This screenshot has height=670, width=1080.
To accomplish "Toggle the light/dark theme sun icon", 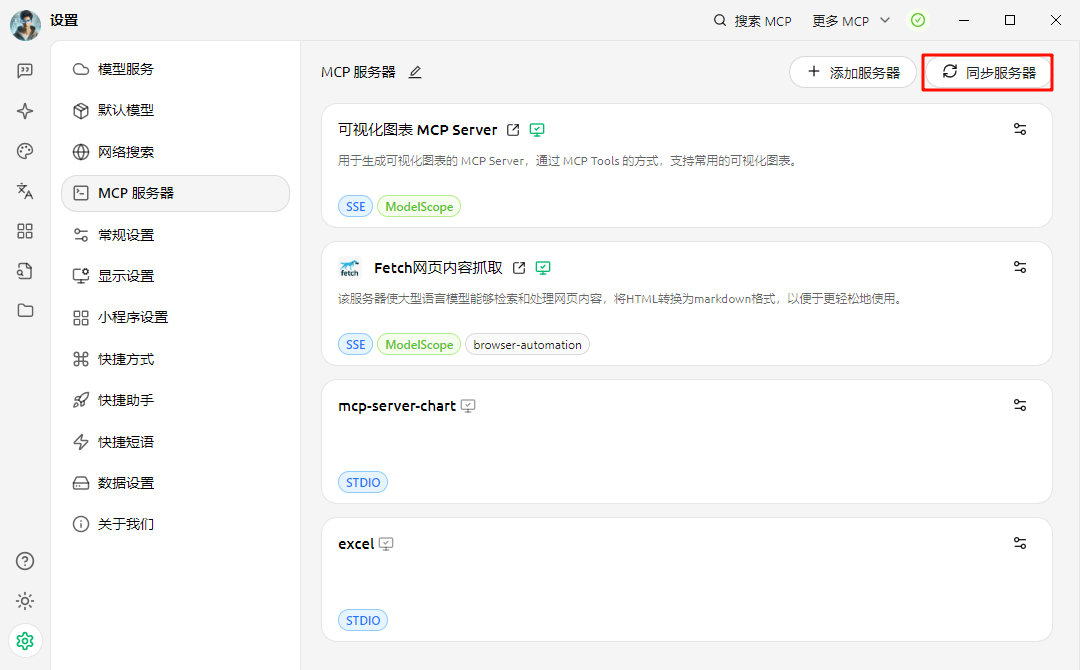I will [x=24, y=601].
